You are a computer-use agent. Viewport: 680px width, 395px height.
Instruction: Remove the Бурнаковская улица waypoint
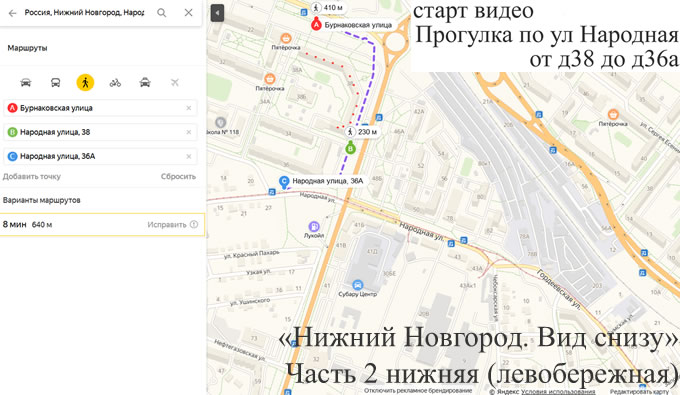pos(189,108)
